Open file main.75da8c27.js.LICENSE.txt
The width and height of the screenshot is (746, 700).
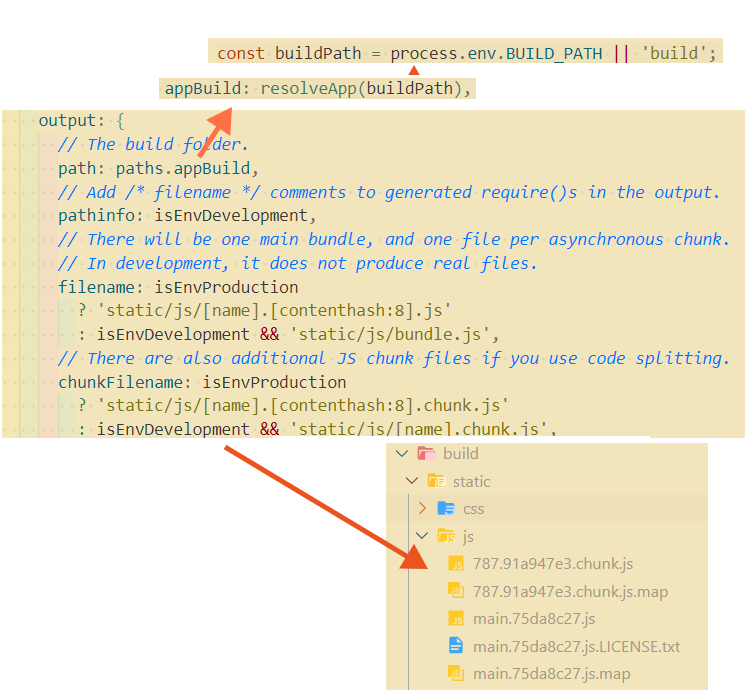[x=577, y=646]
